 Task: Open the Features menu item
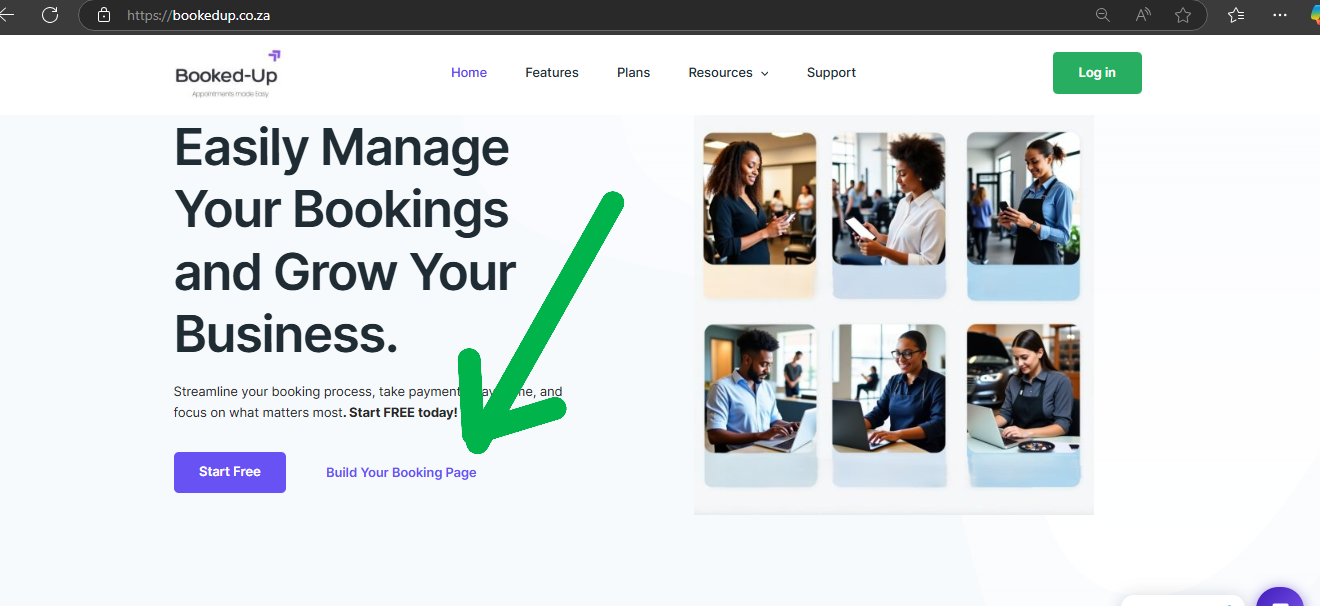coord(552,73)
